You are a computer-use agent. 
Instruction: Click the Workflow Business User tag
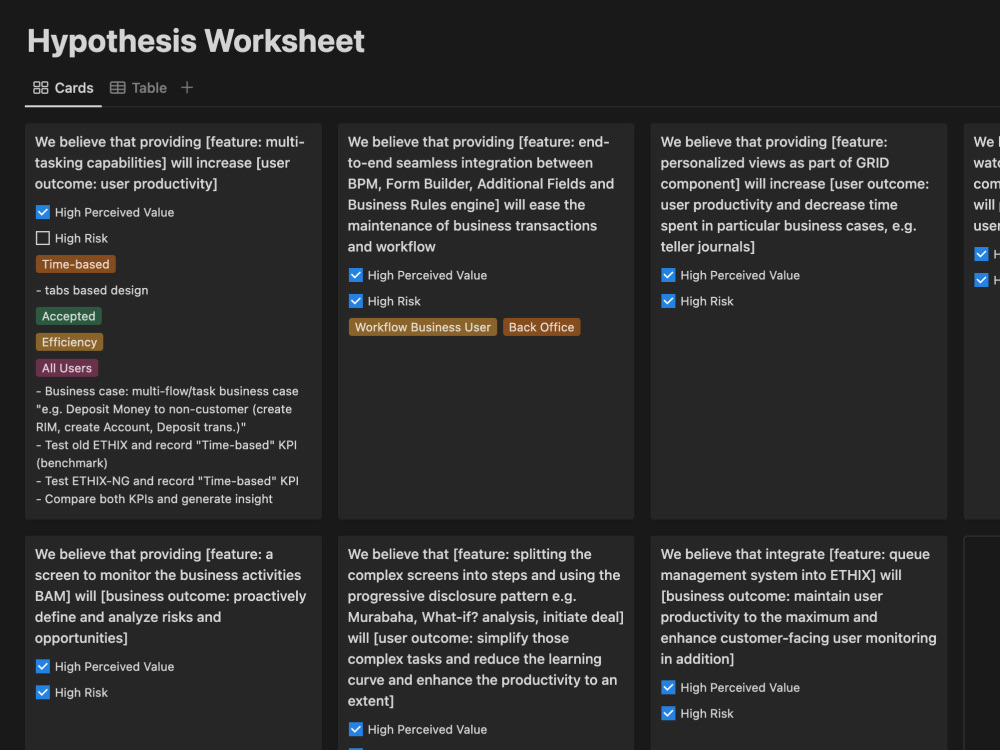[x=422, y=327]
